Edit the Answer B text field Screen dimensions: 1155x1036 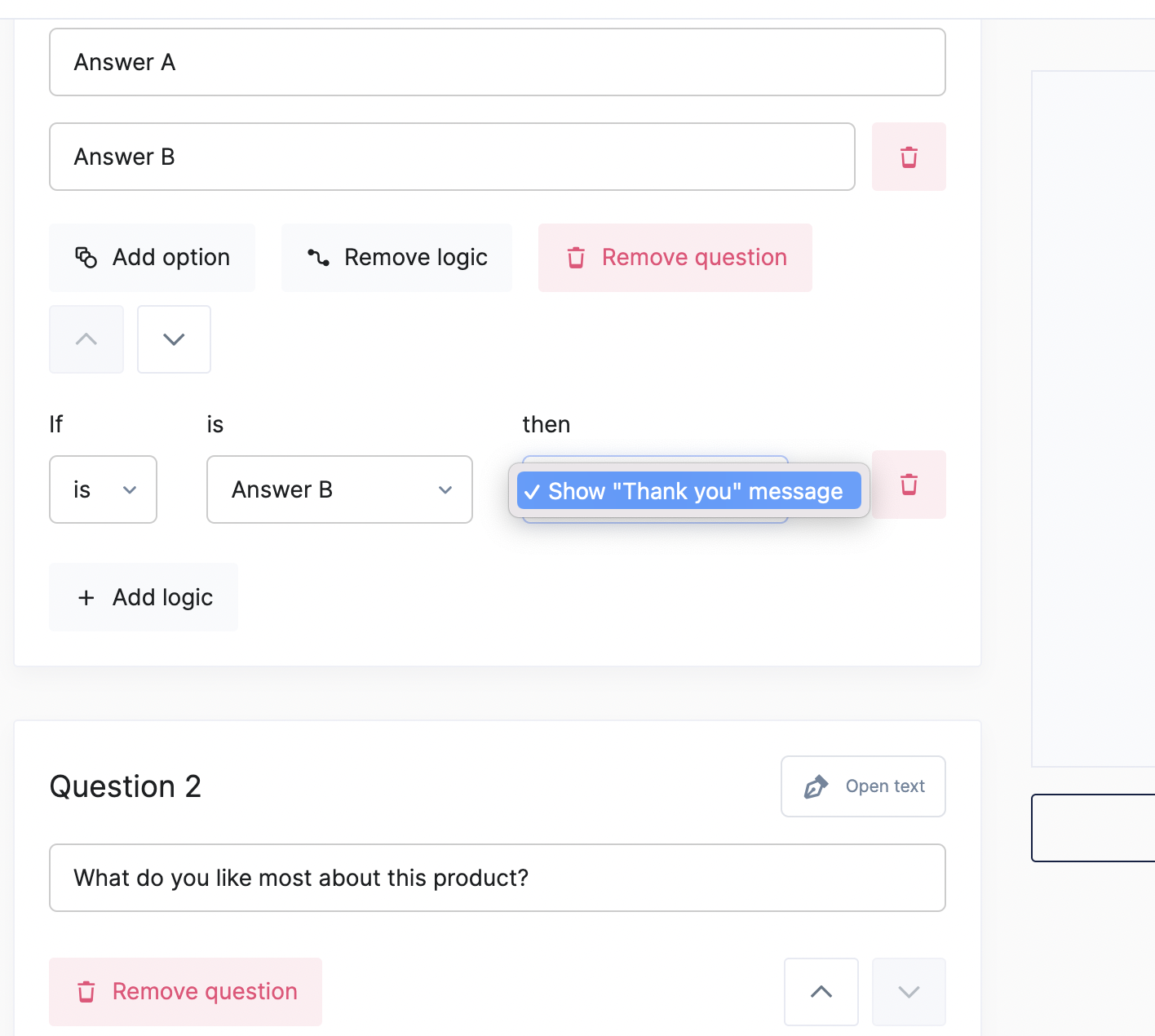452,157
